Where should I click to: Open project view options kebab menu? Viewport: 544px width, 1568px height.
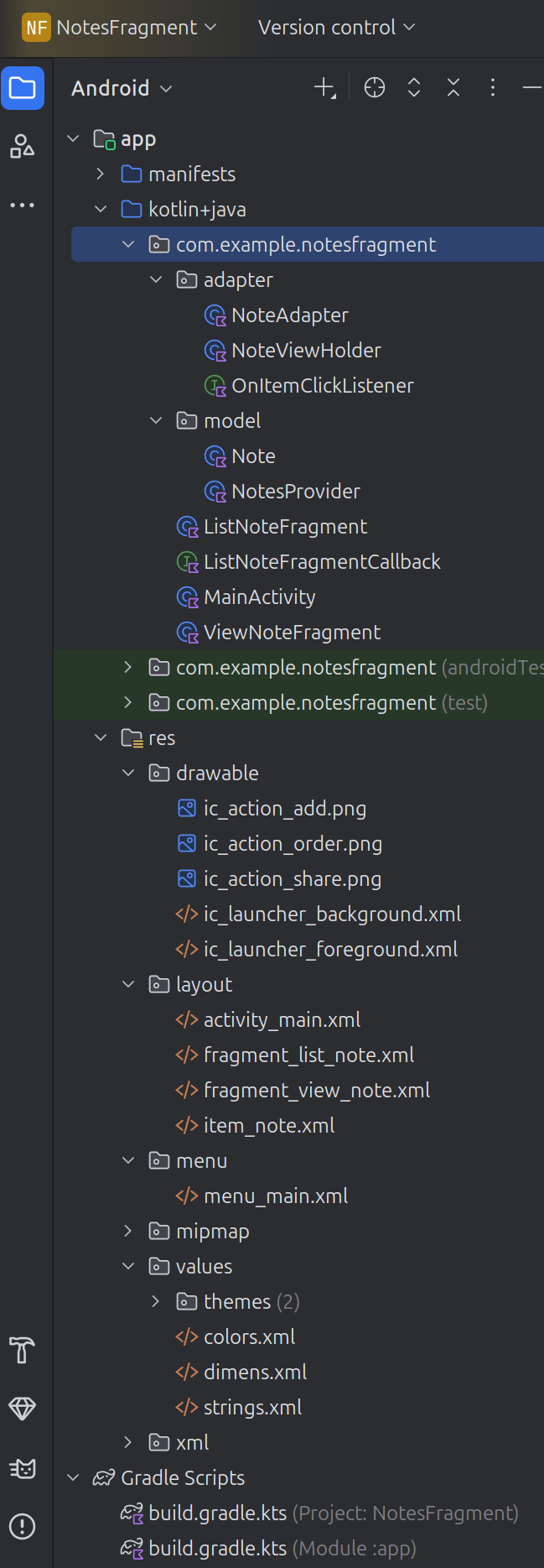click(493, 88)
